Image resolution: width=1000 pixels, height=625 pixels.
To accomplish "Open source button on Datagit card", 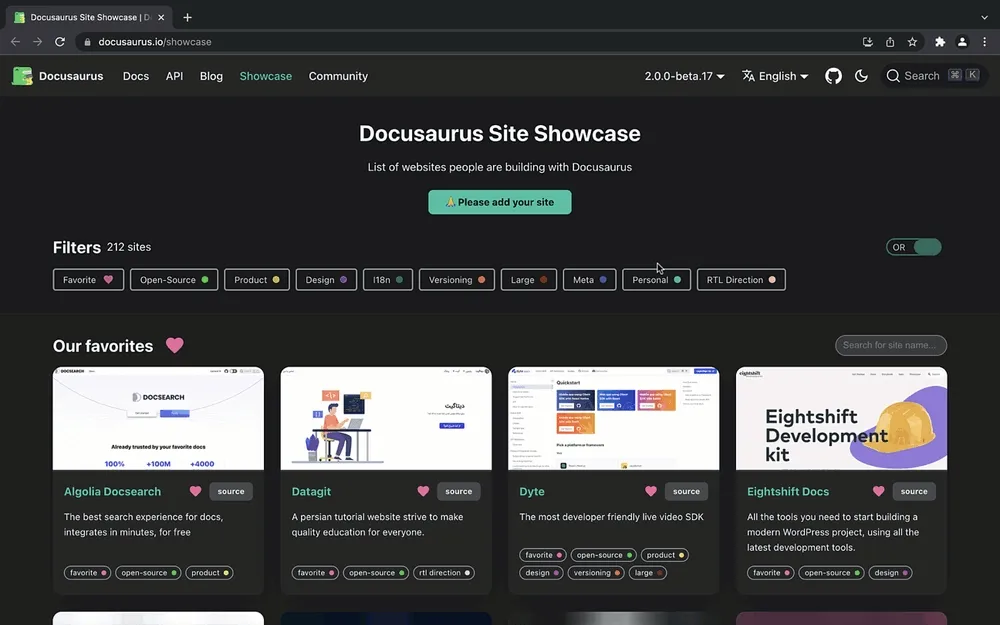I will tap(459, 491).
